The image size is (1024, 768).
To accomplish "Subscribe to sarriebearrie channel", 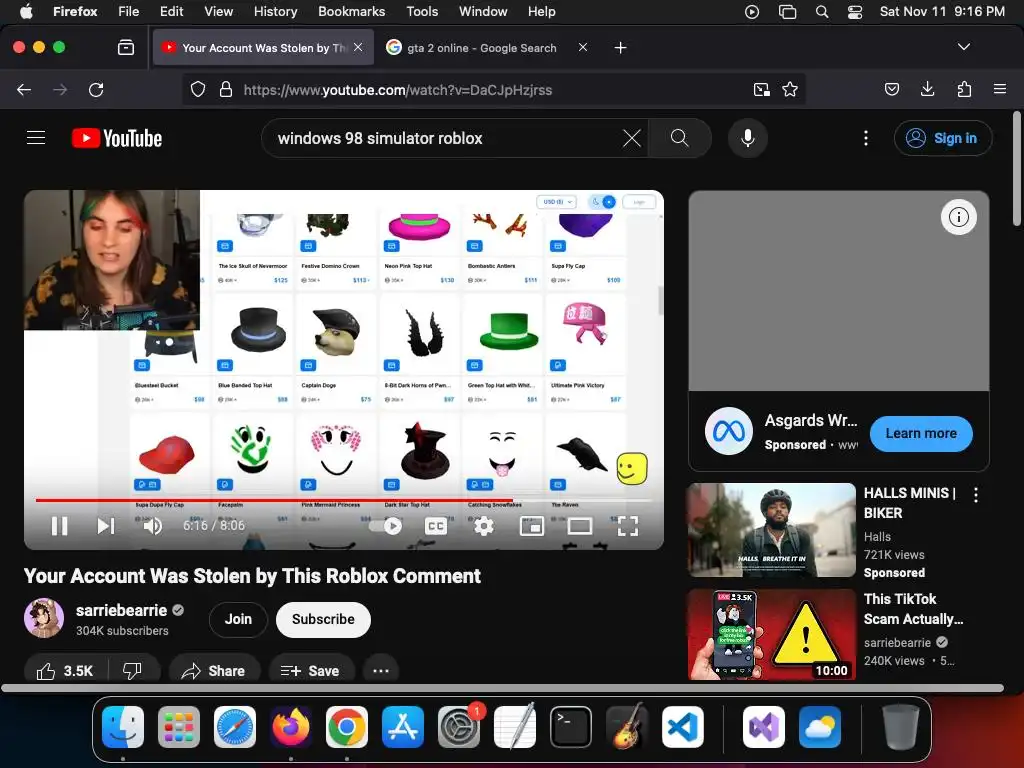I will pos(323,619).
